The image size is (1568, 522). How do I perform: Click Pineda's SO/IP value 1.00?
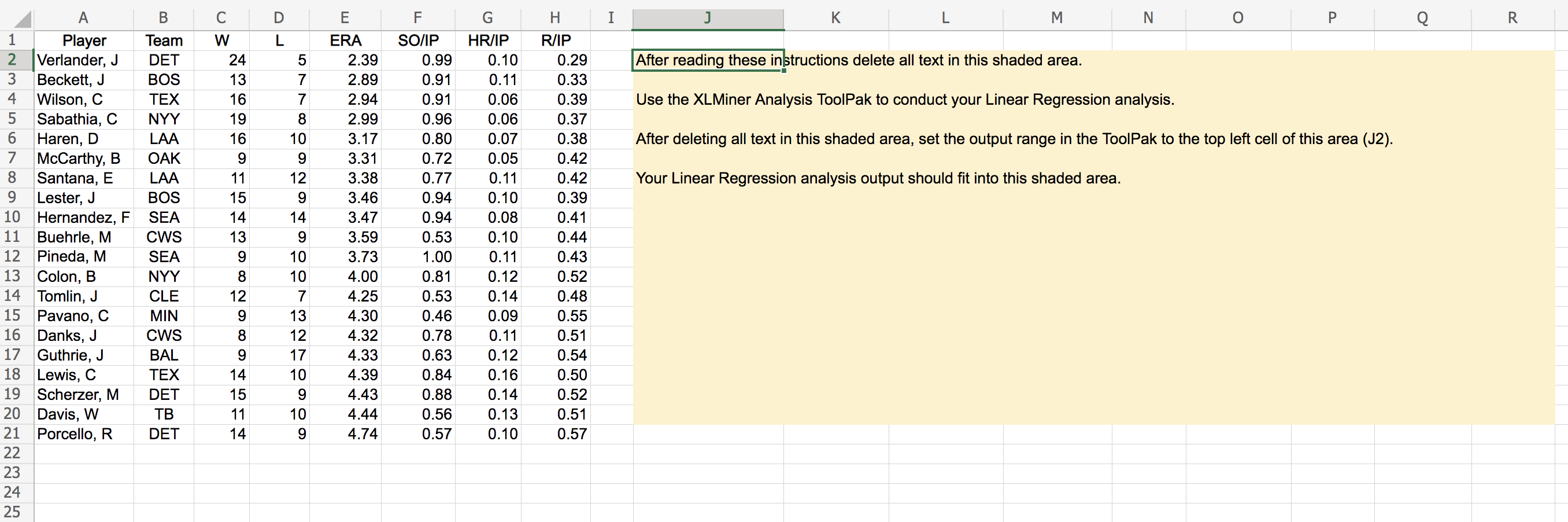[418, 256]
